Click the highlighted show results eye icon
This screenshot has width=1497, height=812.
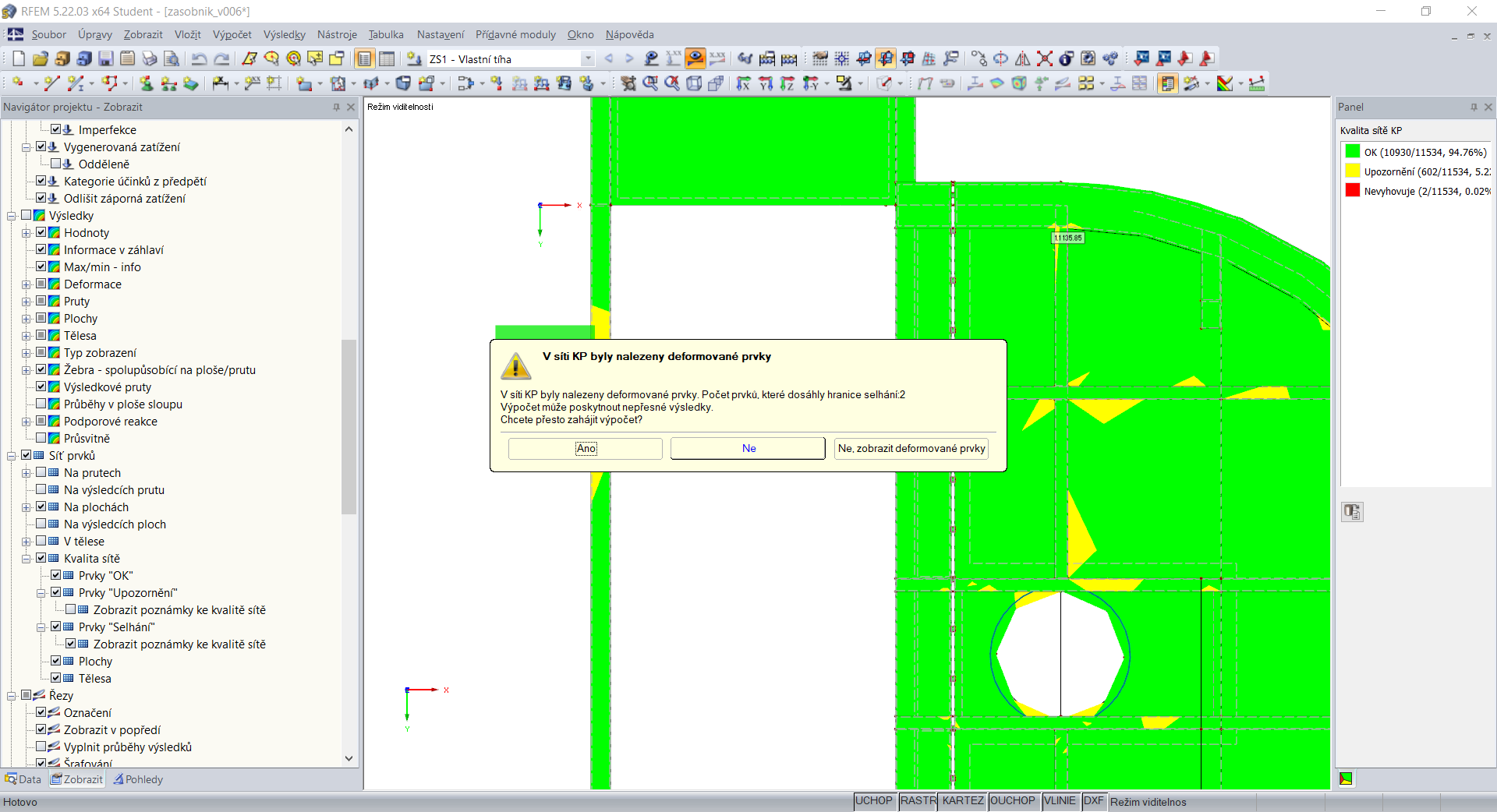point(695,58)
